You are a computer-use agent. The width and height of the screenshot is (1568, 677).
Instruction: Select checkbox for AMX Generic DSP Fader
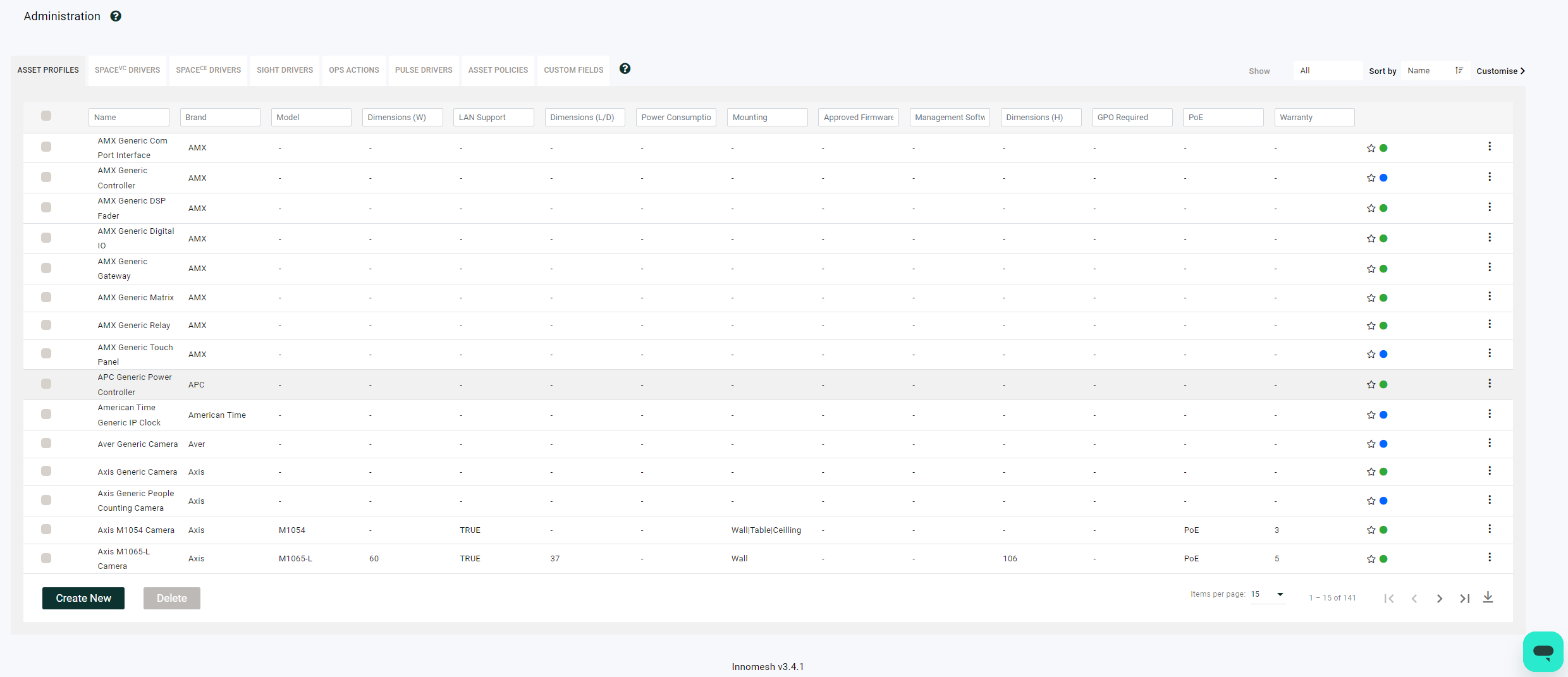tap(46, 207)
